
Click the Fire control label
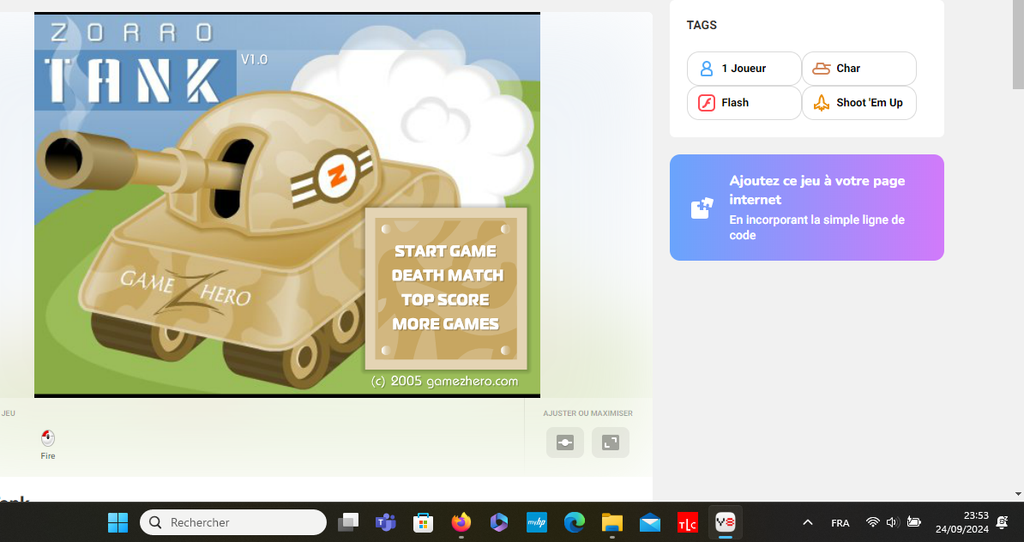point(48,456)
